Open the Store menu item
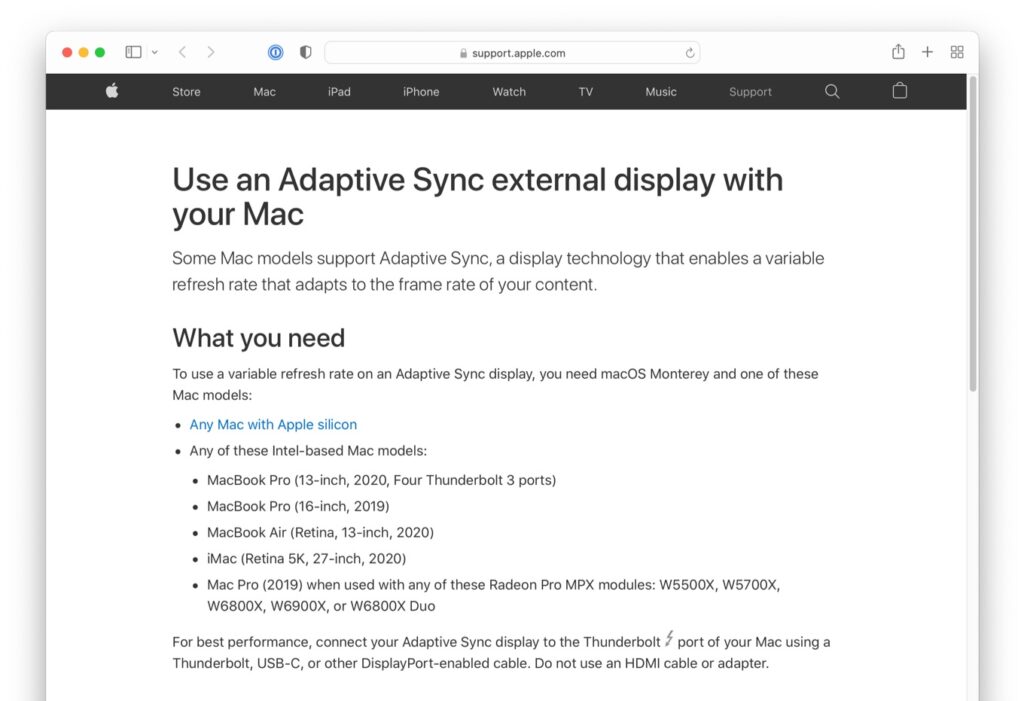The height and width of the screenshot is (701, 1024). 186,91
